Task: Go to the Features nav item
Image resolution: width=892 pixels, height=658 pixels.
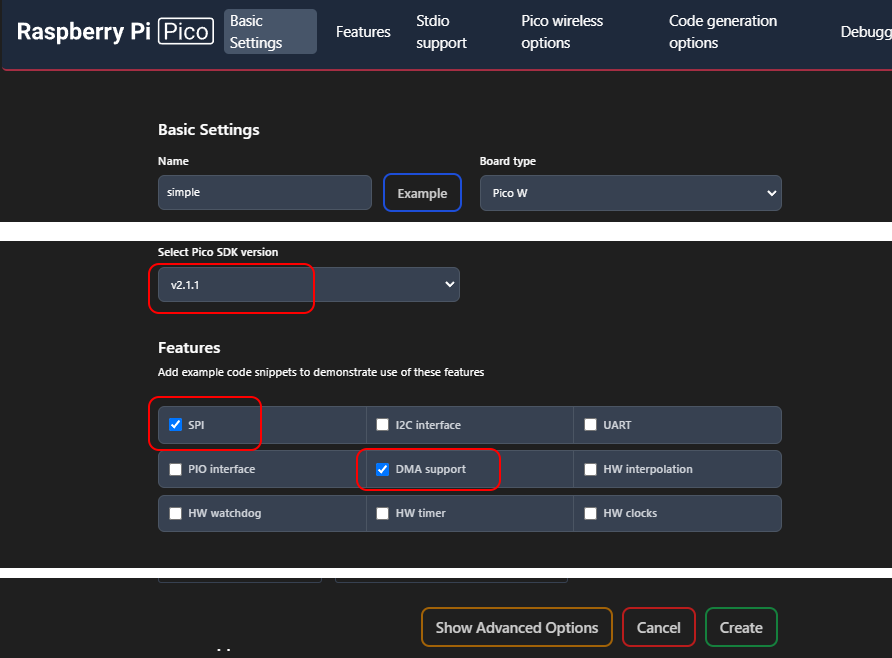Action: pyautogui.click(x=363, y=32)
